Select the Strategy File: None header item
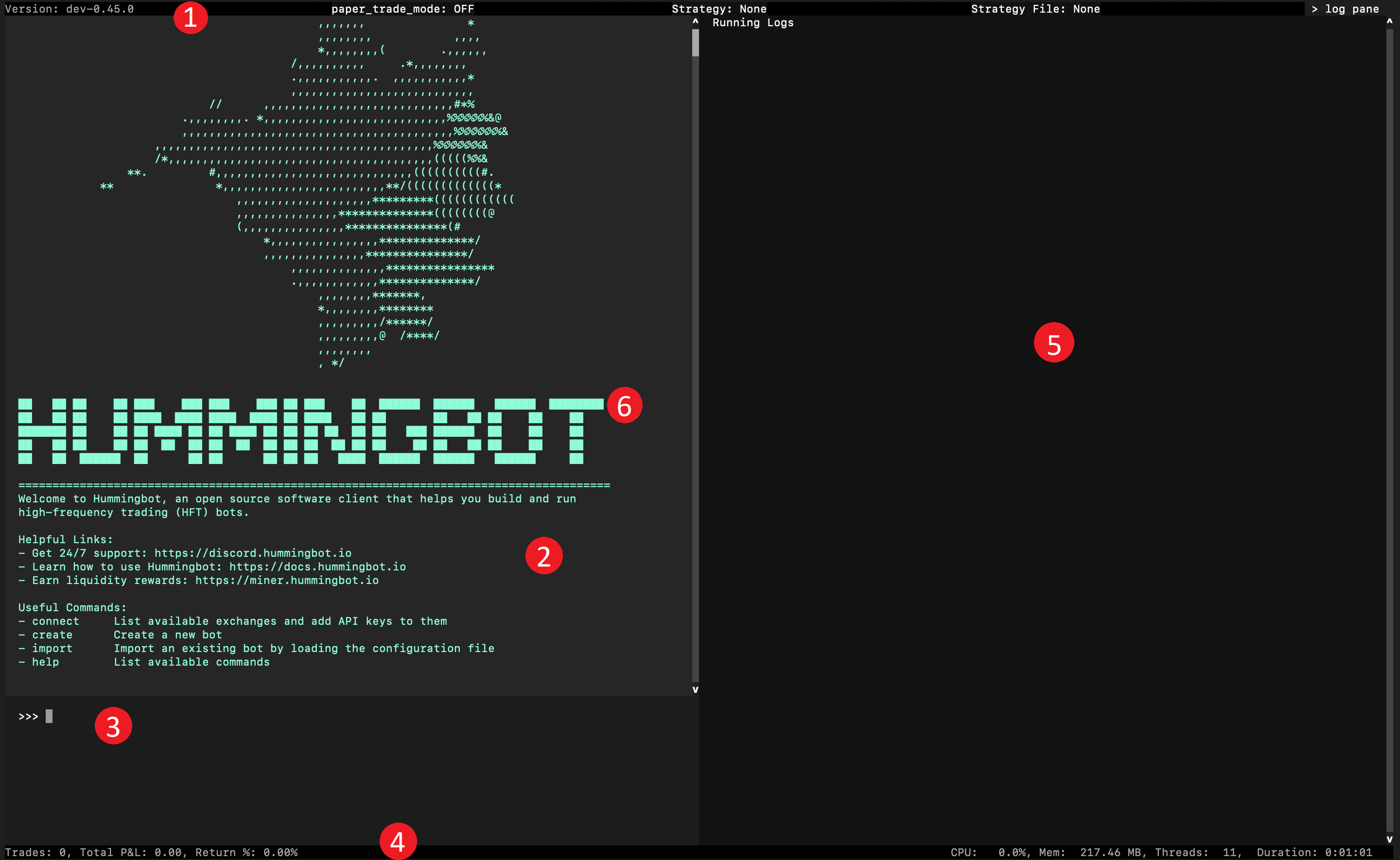This screenshot has height=860, width=1400. pyautogui.click(x=1036, y=9)
